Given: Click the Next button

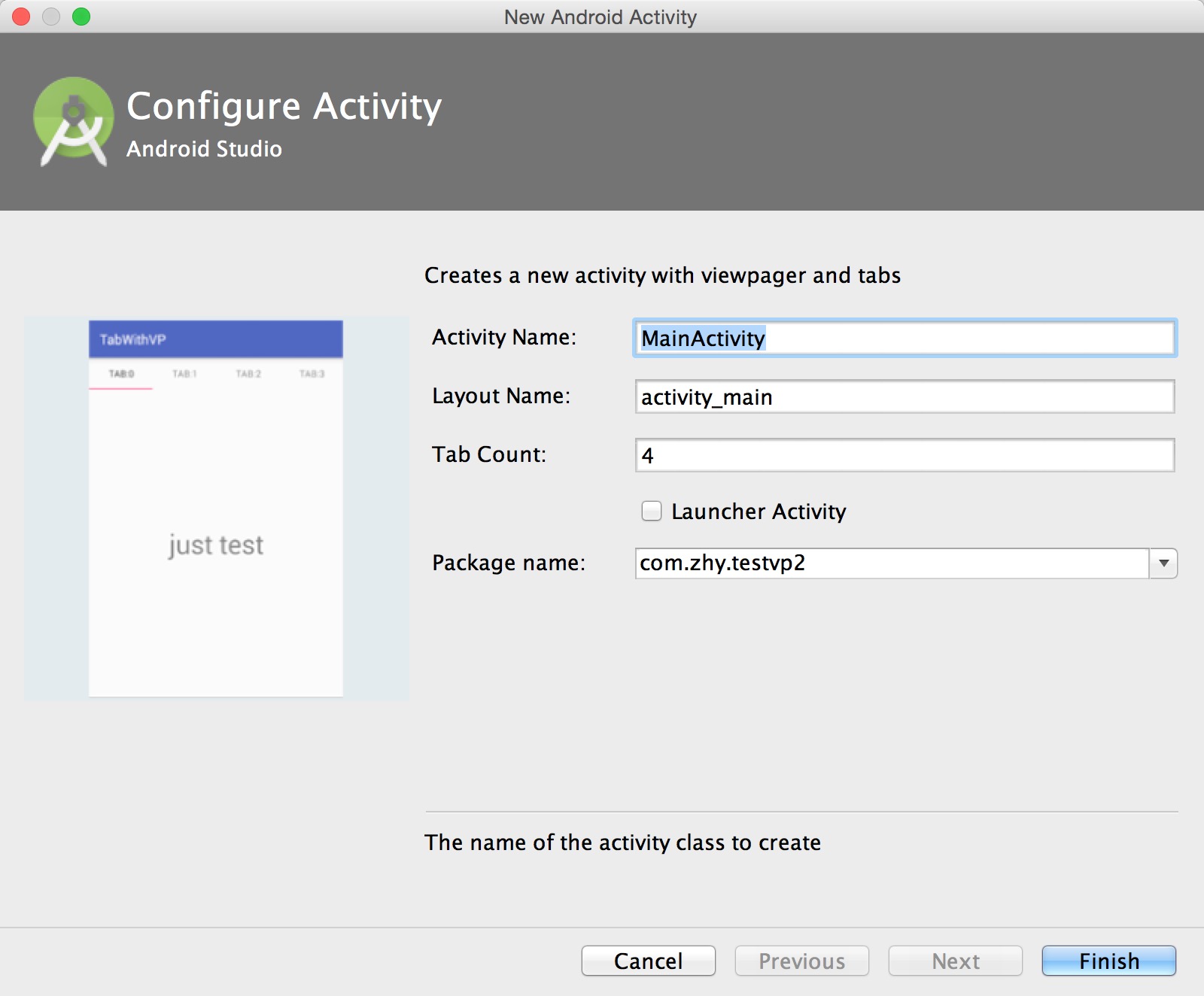Looking at the screenshot, I should [956, 961].
